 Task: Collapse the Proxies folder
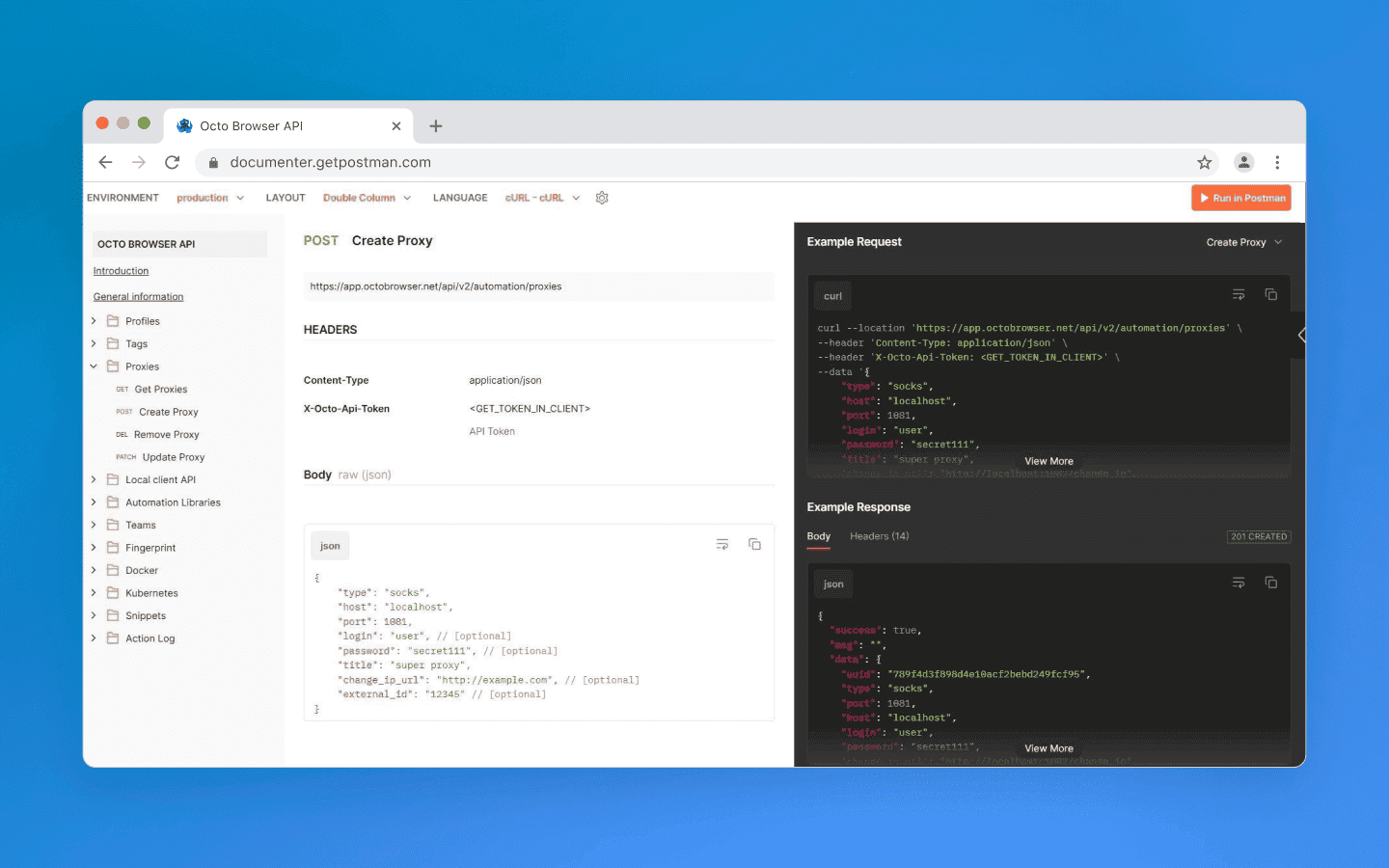94,366
